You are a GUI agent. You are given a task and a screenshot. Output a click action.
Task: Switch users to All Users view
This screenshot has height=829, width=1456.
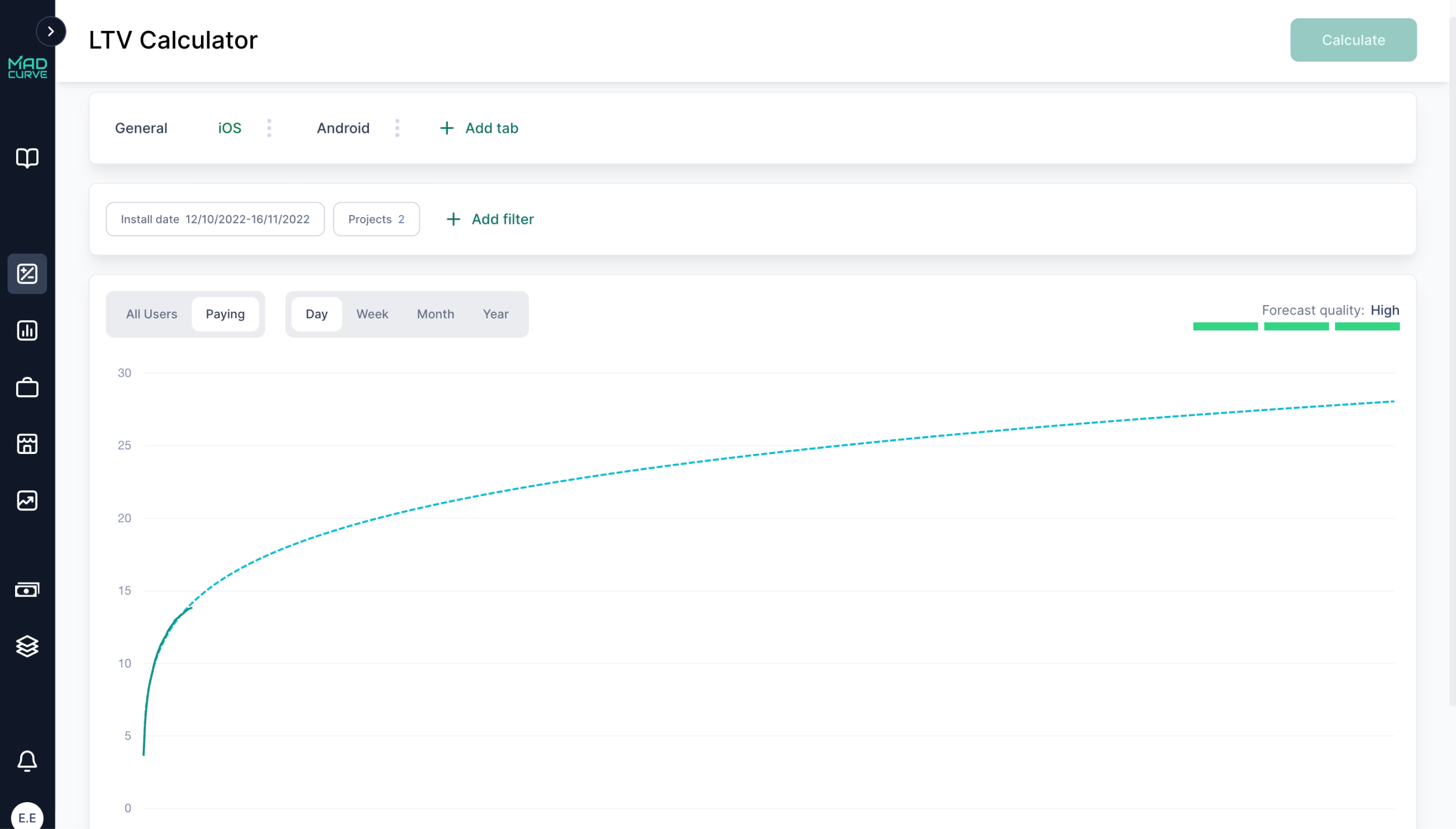[x=151, y=313]
